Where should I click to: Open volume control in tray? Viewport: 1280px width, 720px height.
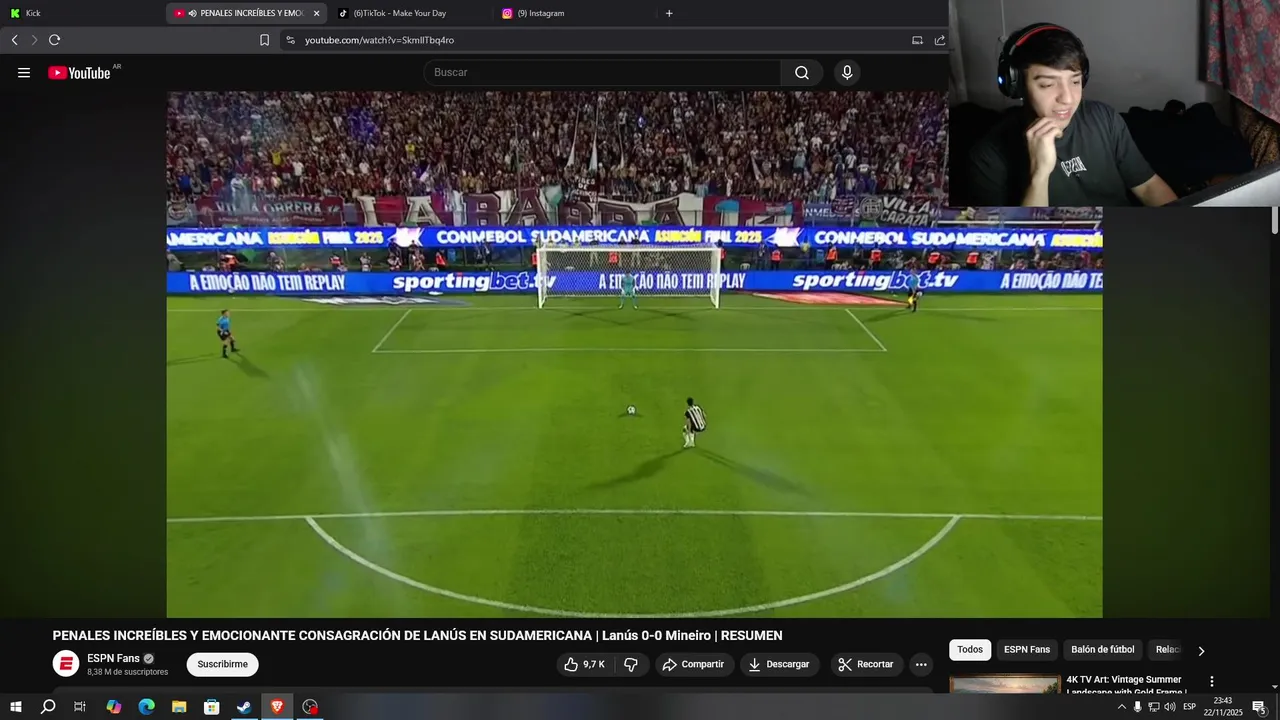[x=1170, y=707]
